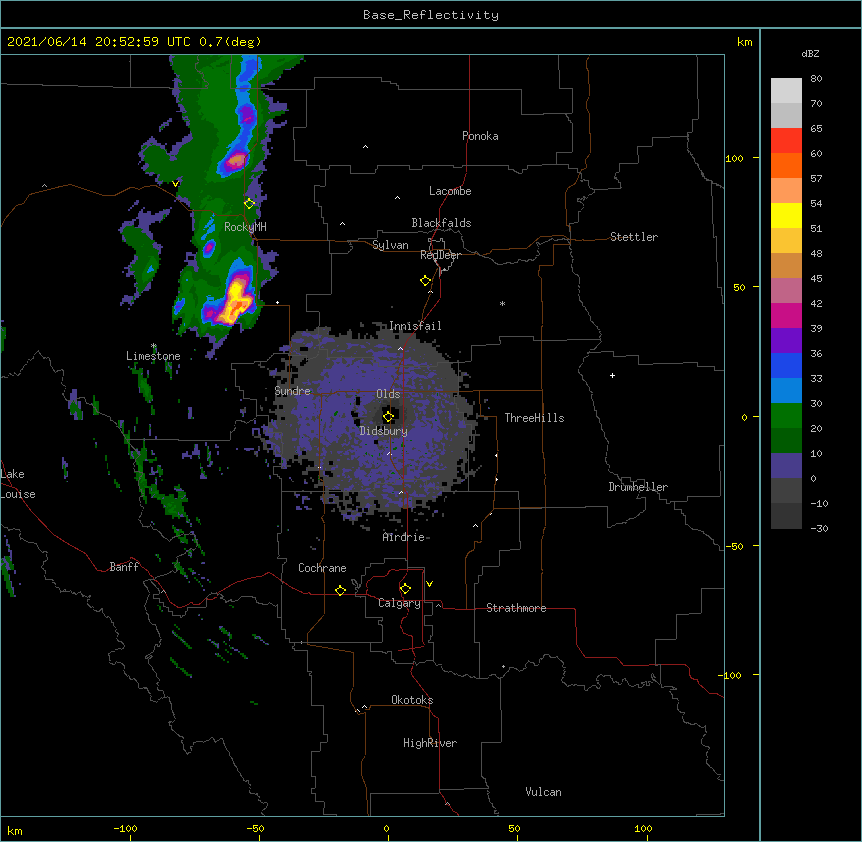Click the RockyMH label

tap(245, 226)
